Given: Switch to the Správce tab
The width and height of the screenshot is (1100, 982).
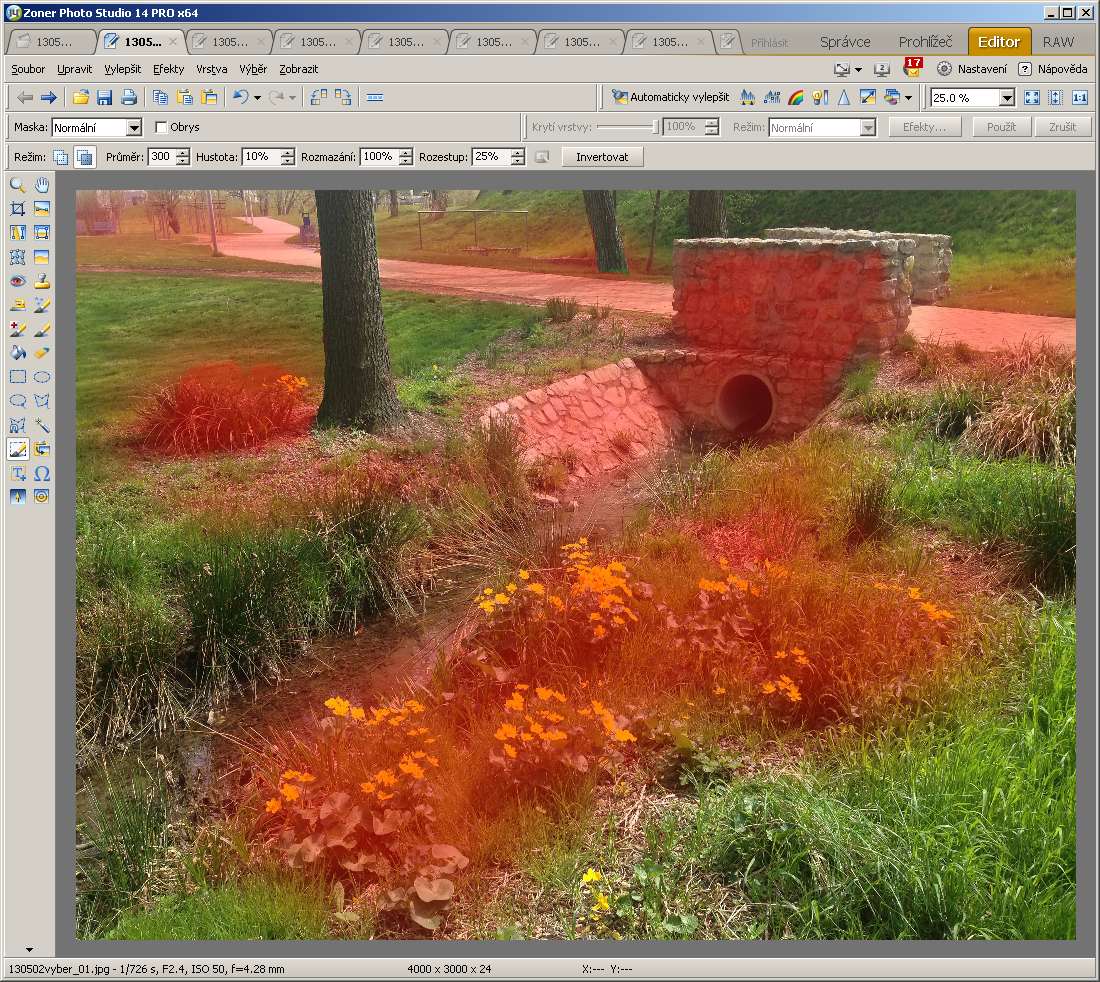Looking at the screenshot, I should pyautogui.click(x=845, y=42).
